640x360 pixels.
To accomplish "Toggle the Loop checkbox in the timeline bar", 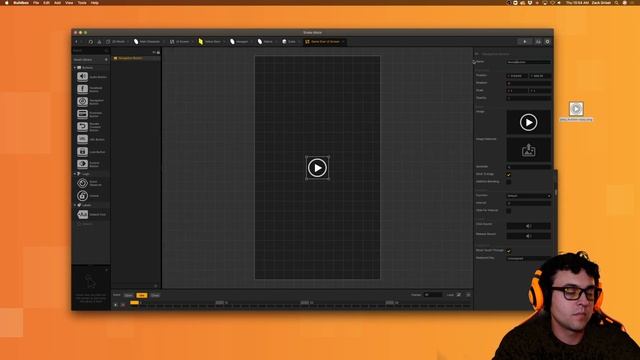I will (459, 295).
